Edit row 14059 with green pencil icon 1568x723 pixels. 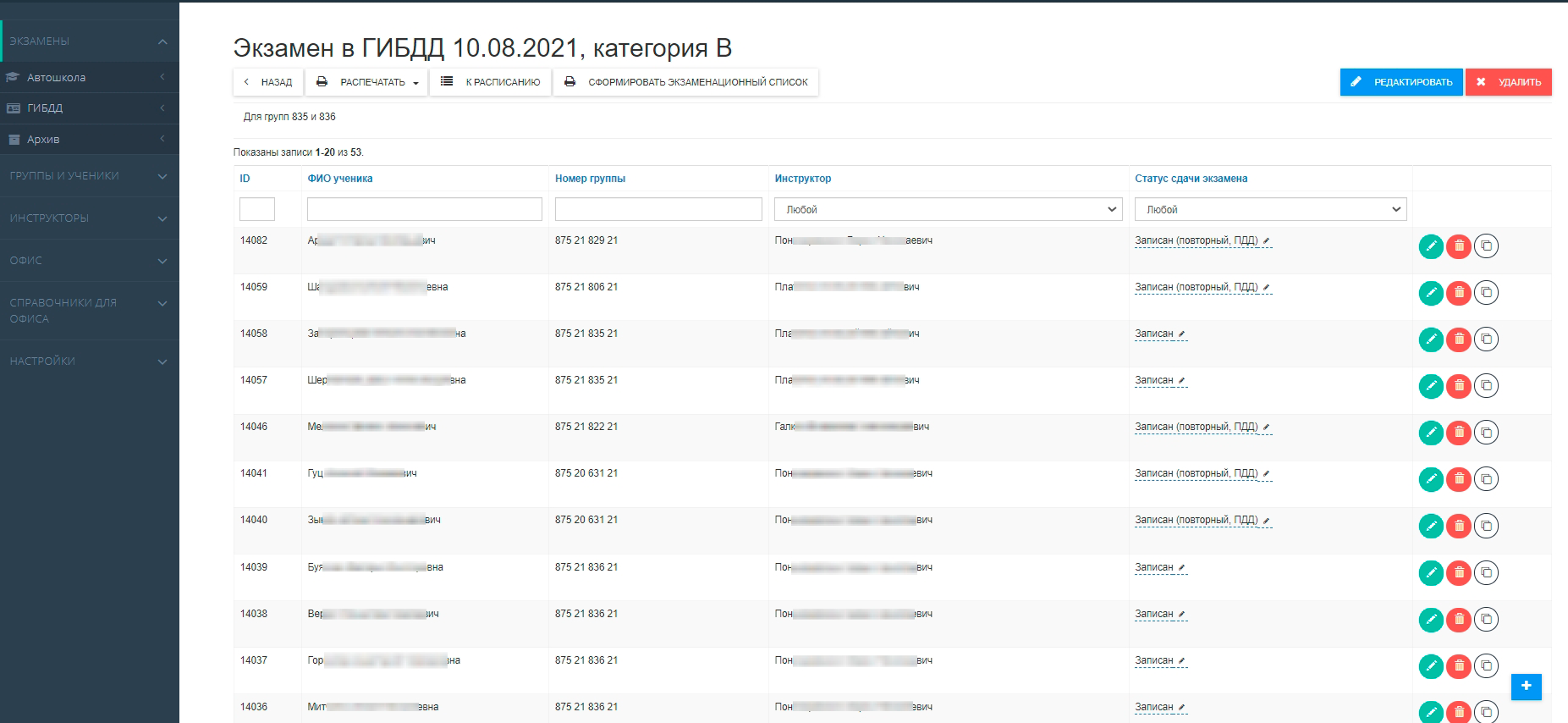pos(1431,293)
